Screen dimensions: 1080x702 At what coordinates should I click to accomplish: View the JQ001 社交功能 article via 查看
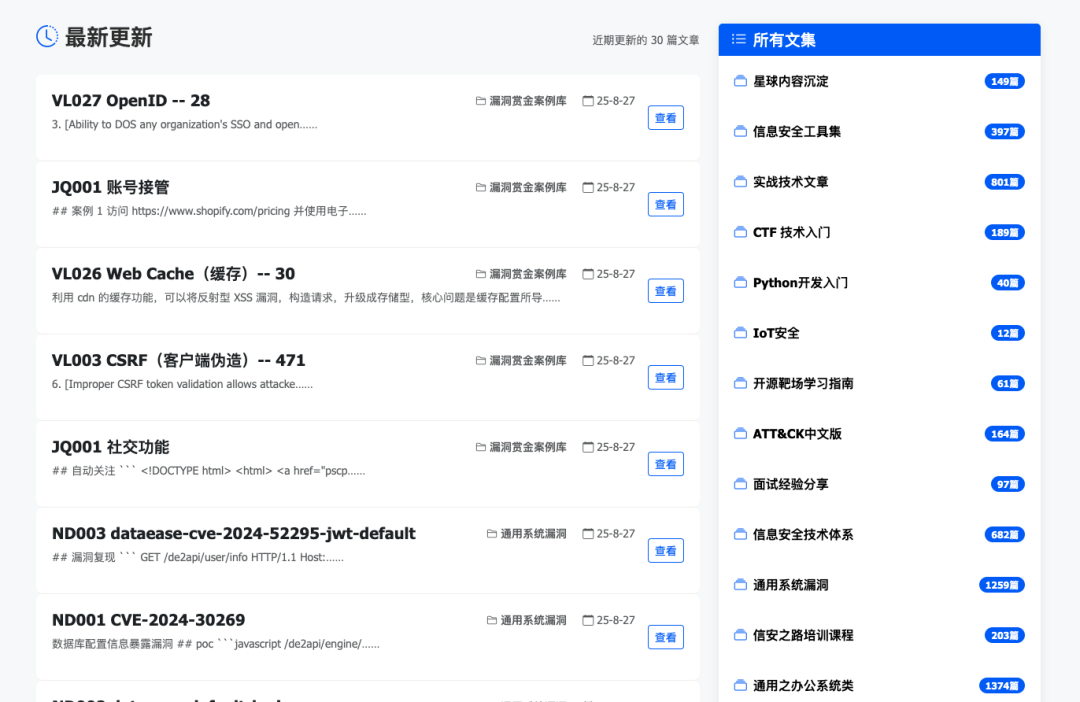pos(665,464)
